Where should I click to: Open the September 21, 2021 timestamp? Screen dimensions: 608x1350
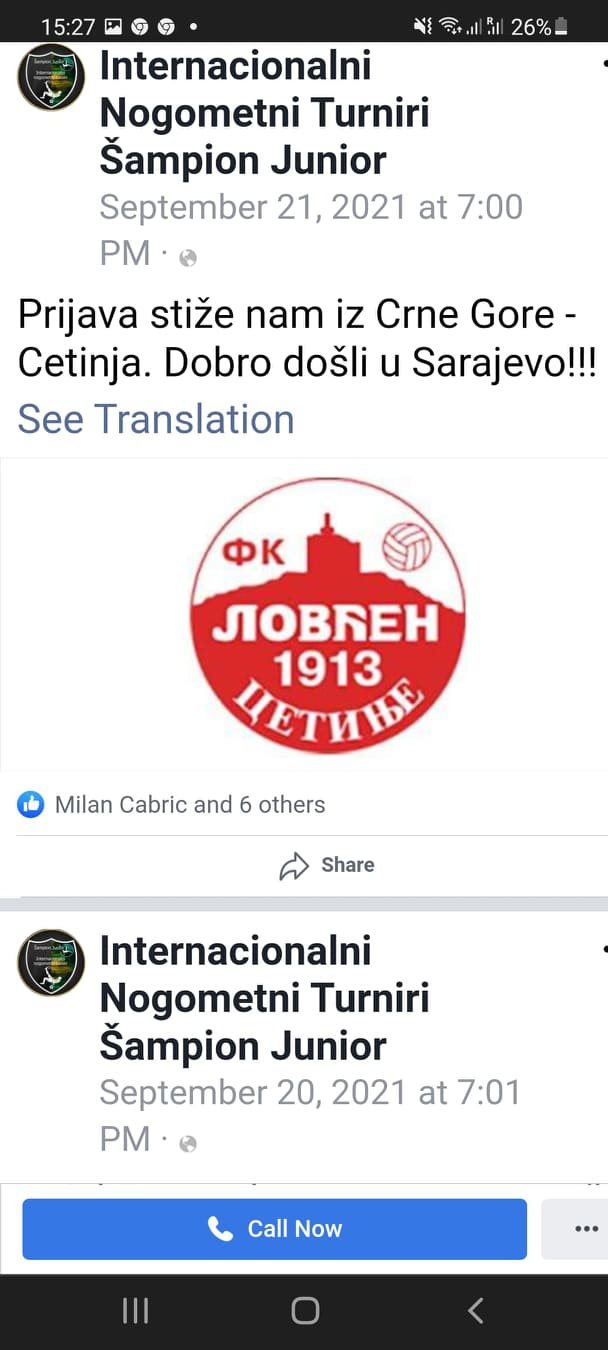click(x=311, y=230)
